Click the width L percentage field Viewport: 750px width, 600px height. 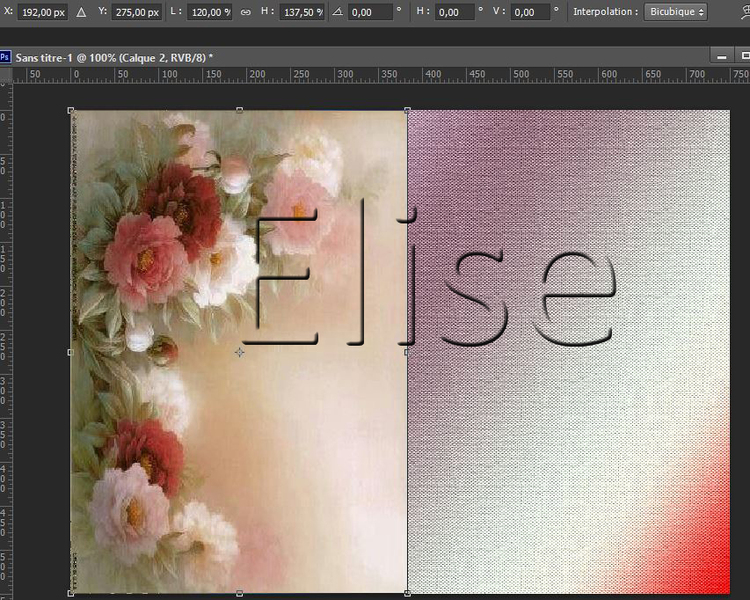click(x=211, y=13)
